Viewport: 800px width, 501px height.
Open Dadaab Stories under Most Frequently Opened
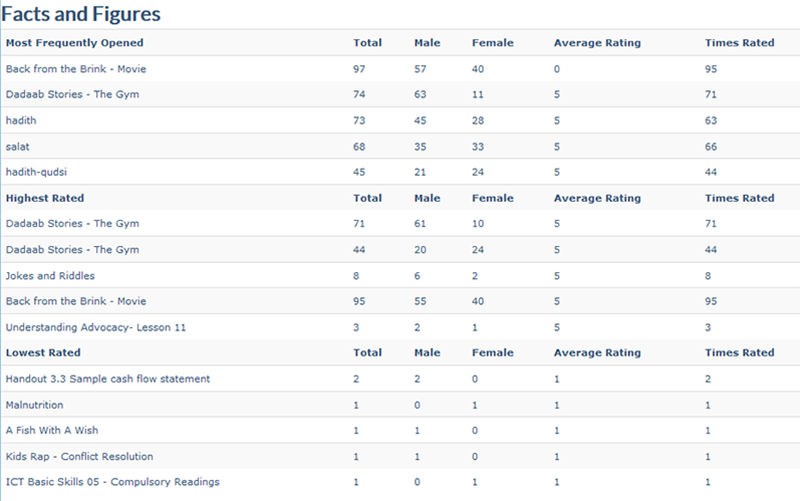coord(72,95)
